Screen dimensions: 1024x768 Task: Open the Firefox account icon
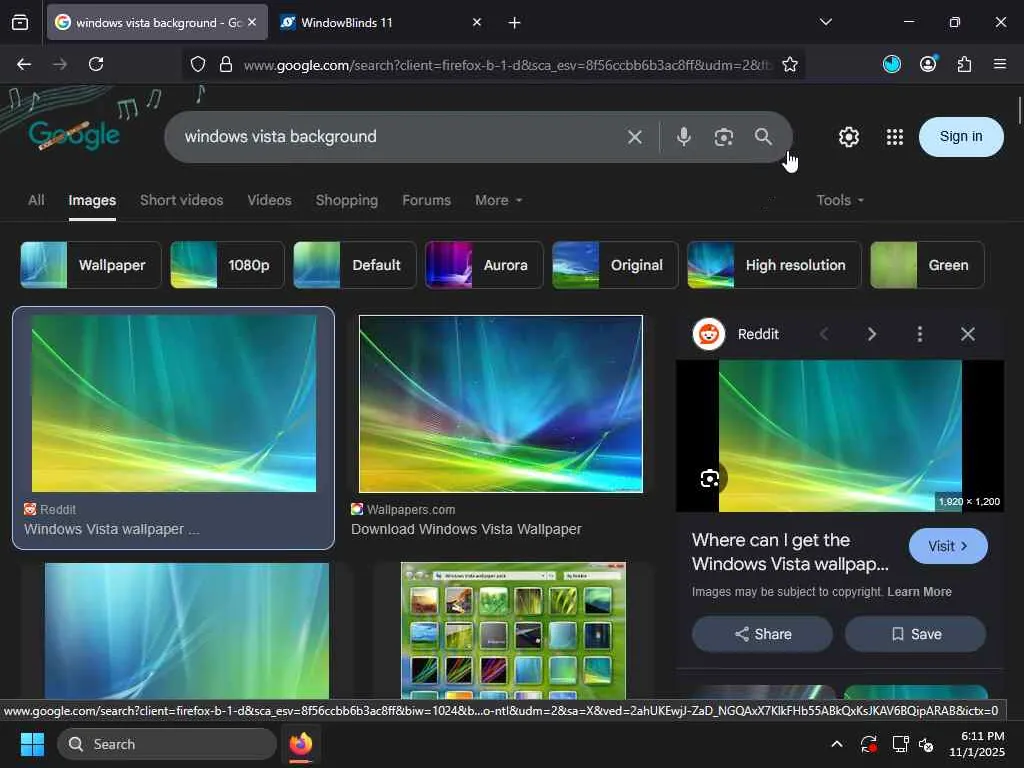tap(928, 63)
